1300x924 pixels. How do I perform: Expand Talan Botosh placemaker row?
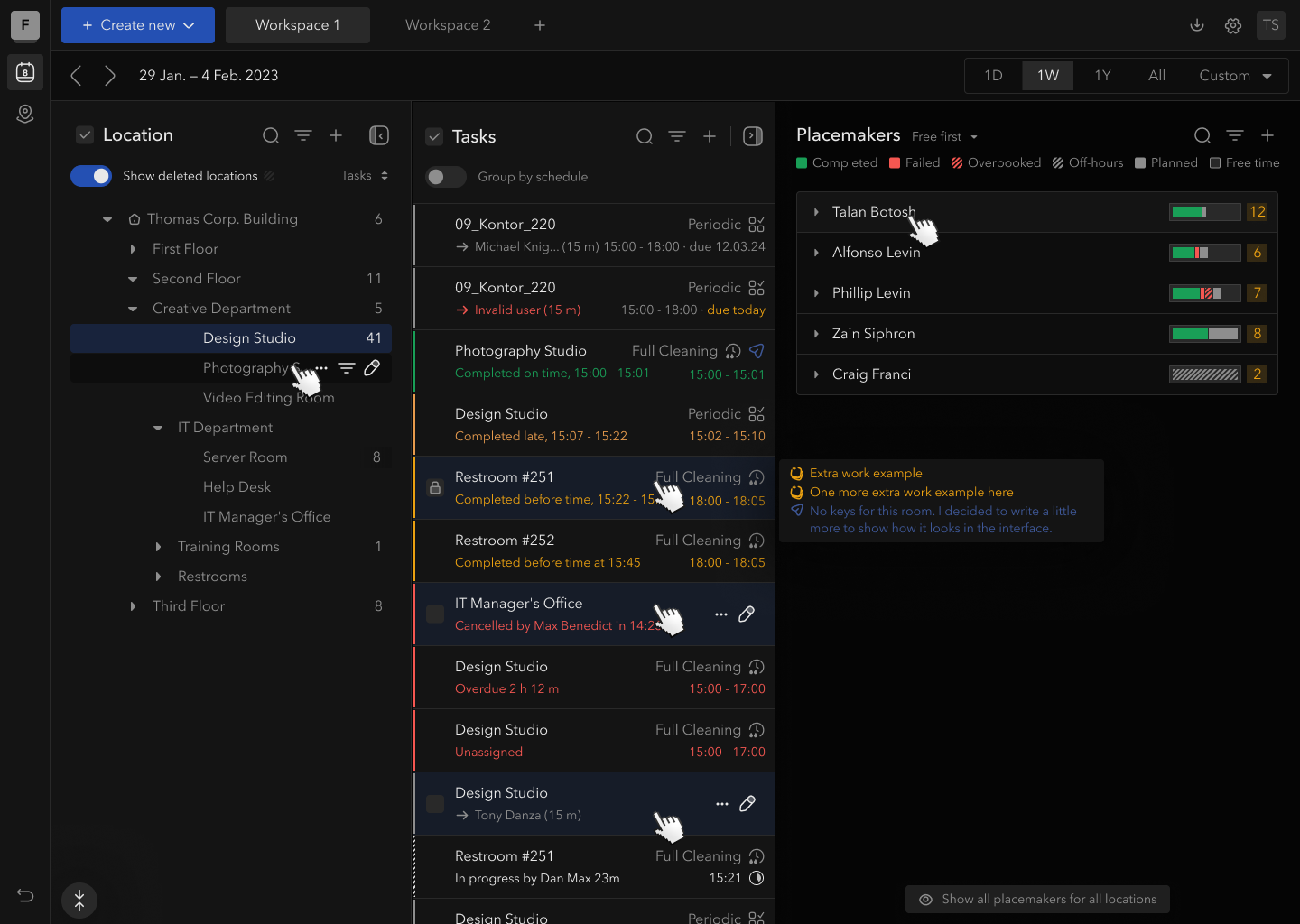(816, 212)
